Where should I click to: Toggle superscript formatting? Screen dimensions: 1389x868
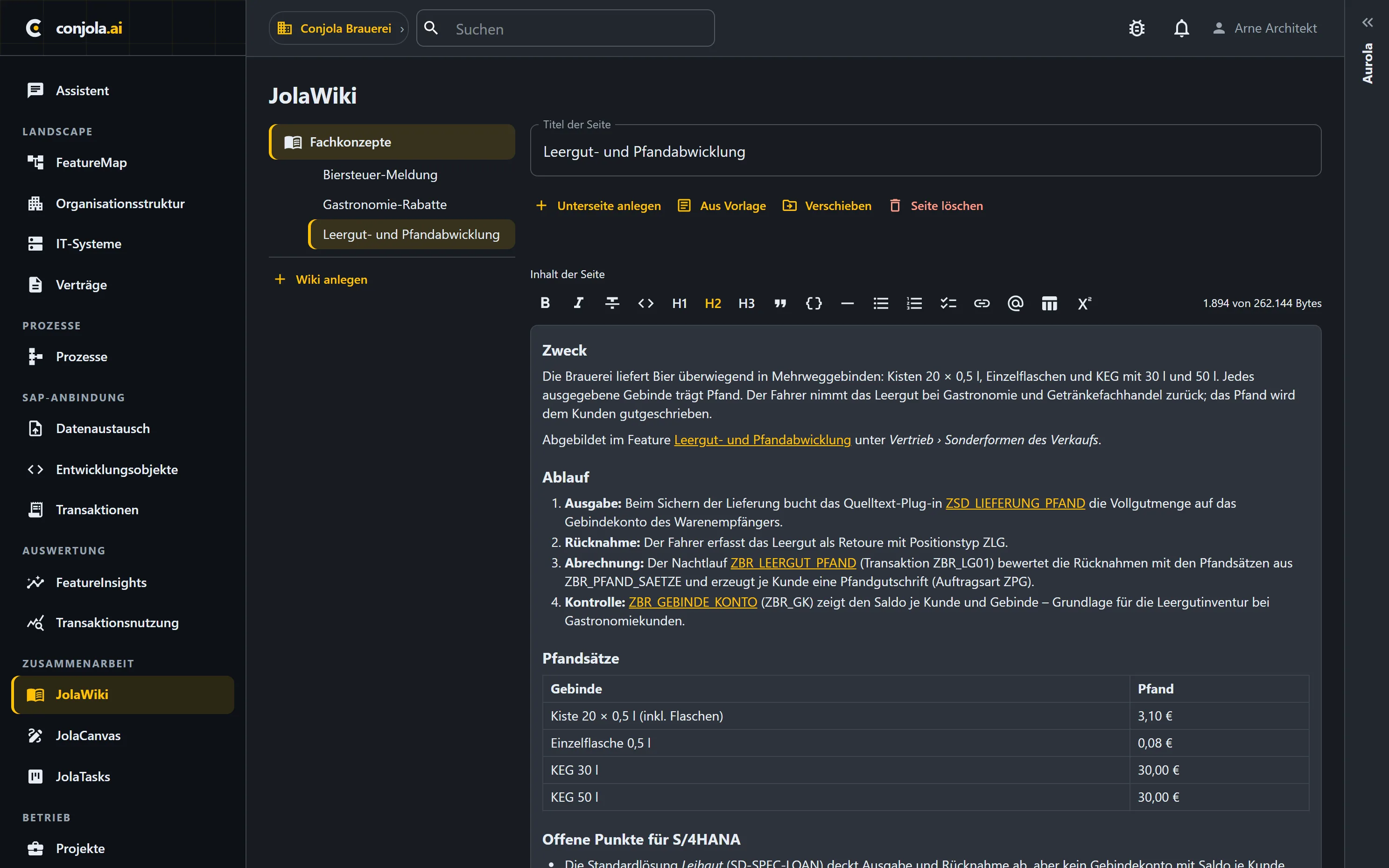click(x=1084, y=303)
